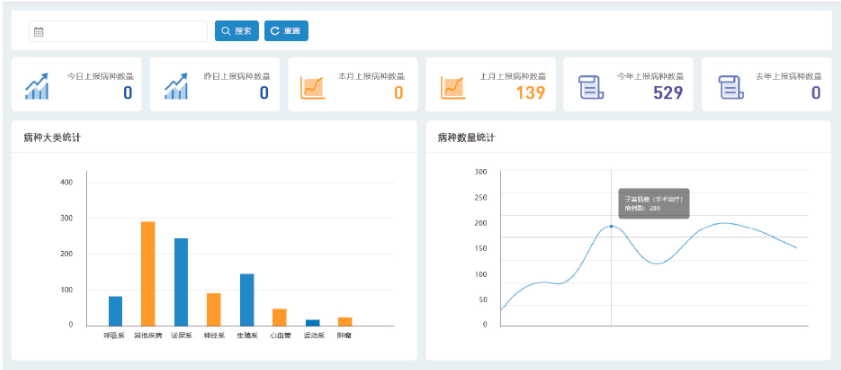Click the 上月上报病种数量 label
Viewport: 841px width, 370px height.
coord(513,76)
